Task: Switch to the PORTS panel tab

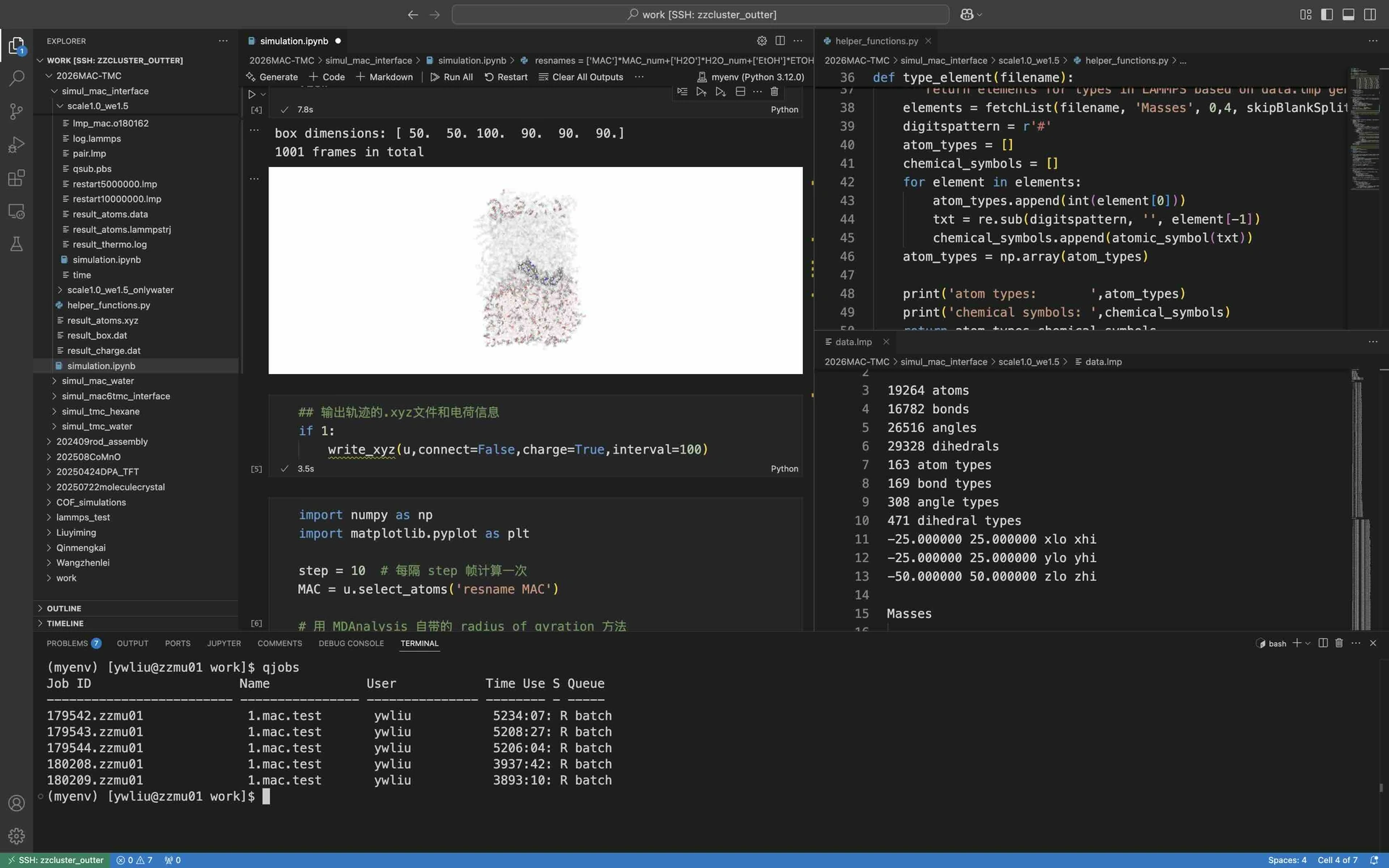Action: pos(177,643)
